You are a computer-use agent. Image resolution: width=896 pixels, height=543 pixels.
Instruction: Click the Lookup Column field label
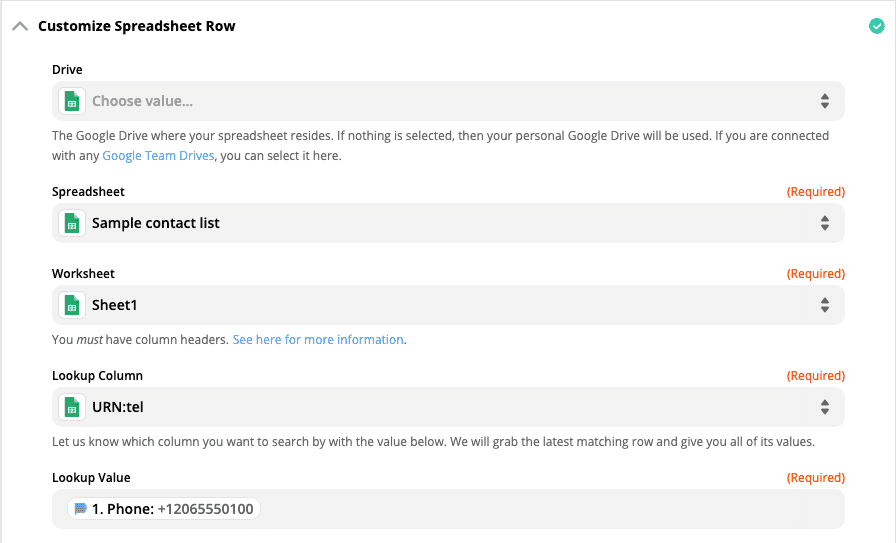pyautogui.click(x=97, y=376)
